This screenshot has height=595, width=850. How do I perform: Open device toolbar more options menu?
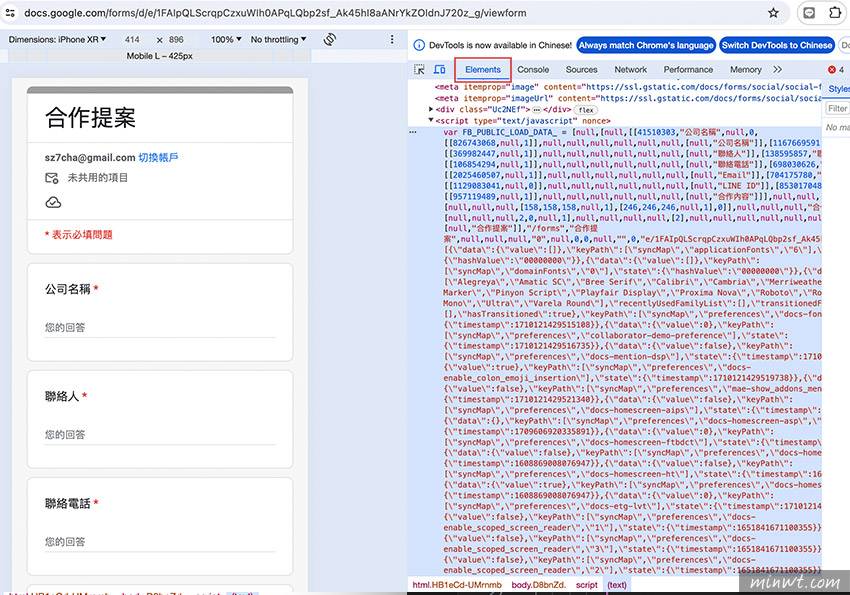tap(392, 40)
